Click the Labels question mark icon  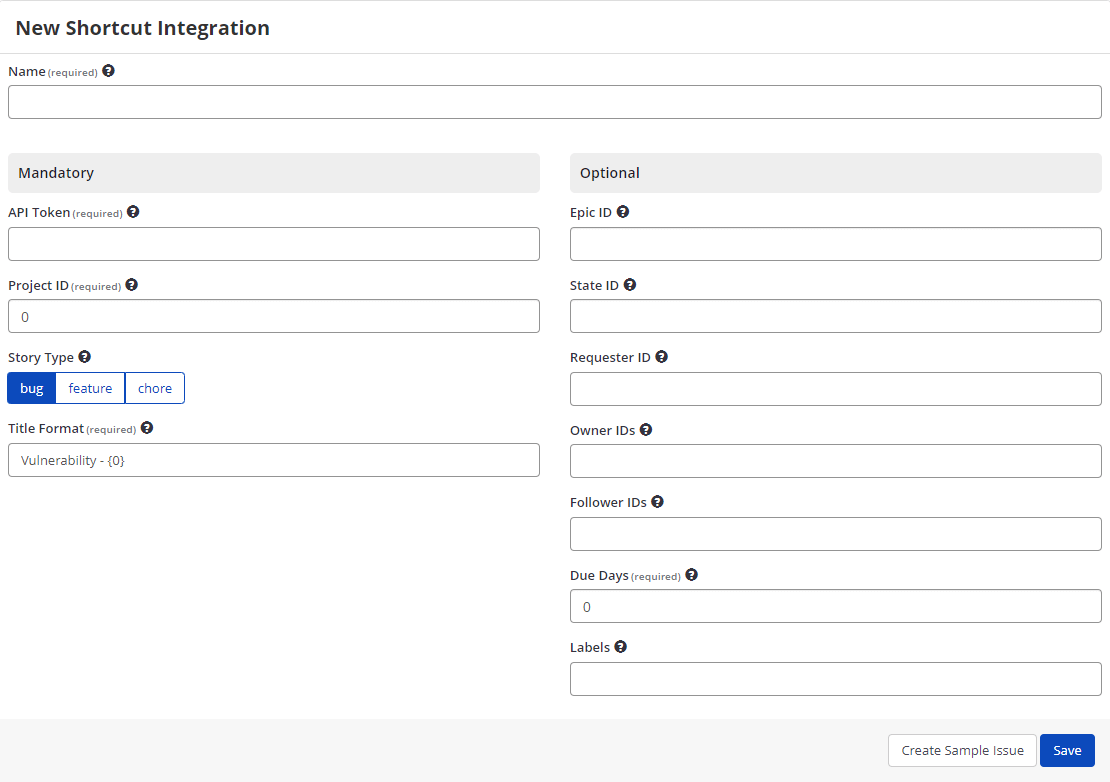pos(620,646)
